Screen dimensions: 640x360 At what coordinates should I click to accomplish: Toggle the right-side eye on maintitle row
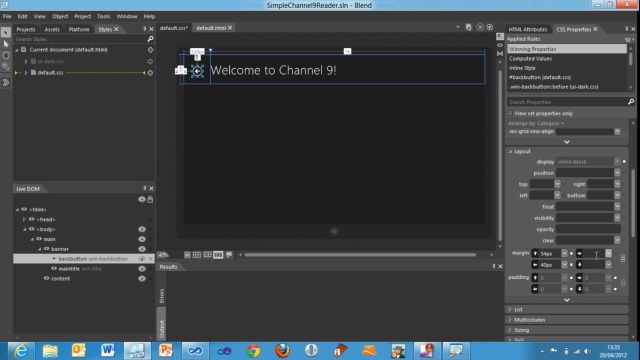pos(142,269)
